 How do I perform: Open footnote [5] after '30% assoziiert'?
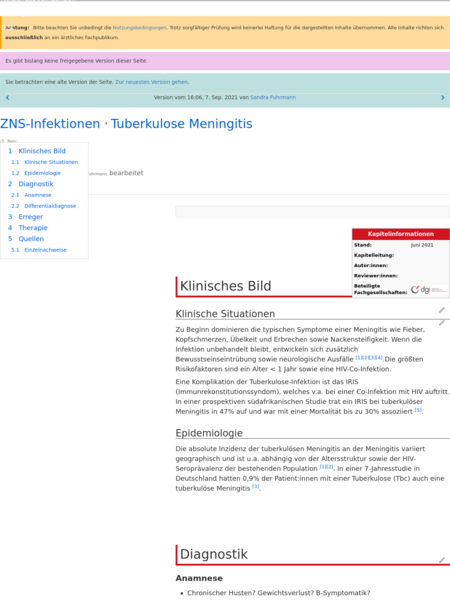(x=418, y=410)
